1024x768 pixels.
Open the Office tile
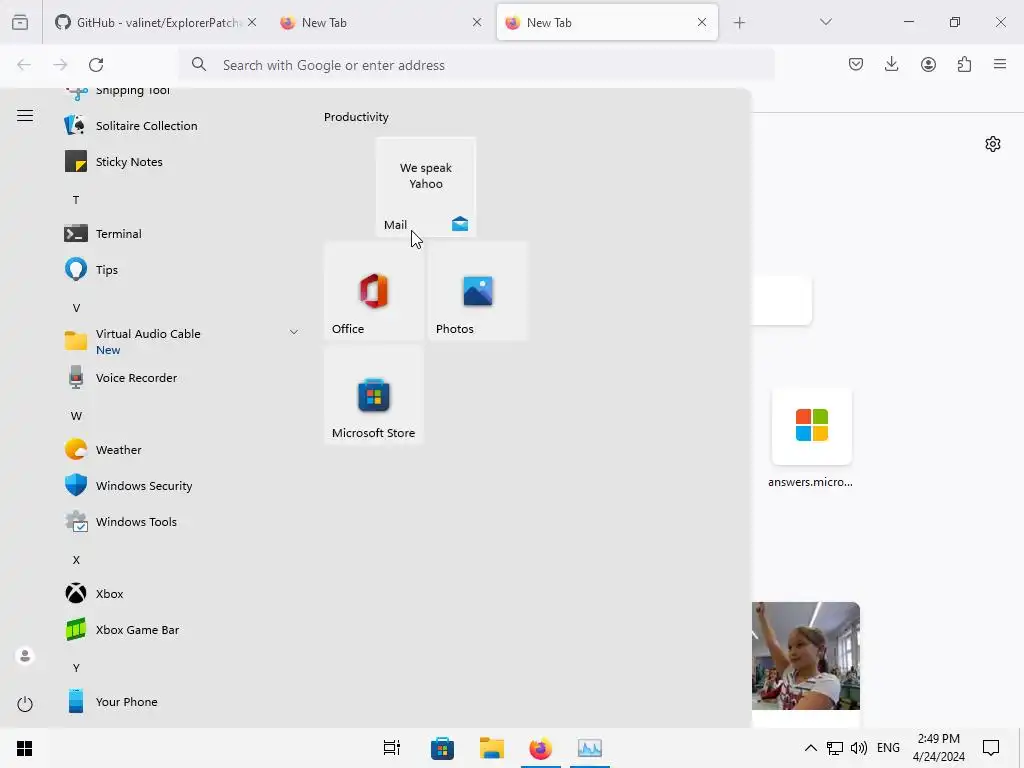pyautogui.click(x=374, y=291)
